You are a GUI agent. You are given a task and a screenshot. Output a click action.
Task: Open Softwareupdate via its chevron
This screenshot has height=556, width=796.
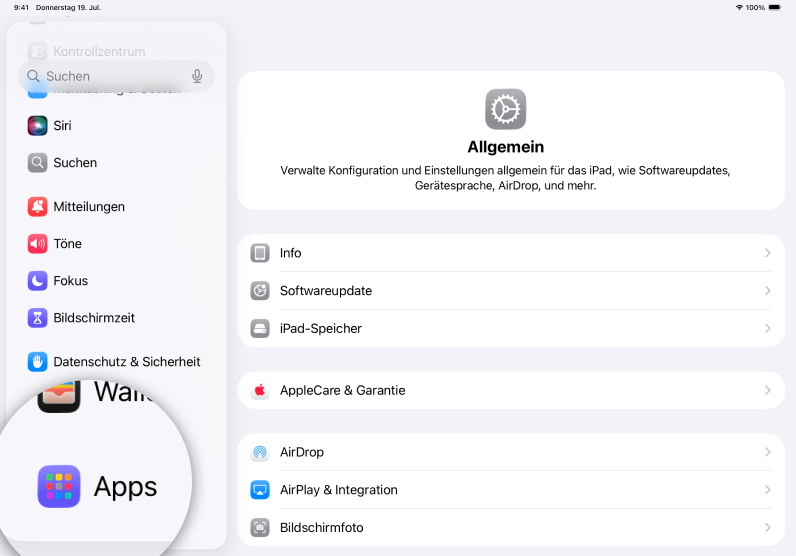767,291
